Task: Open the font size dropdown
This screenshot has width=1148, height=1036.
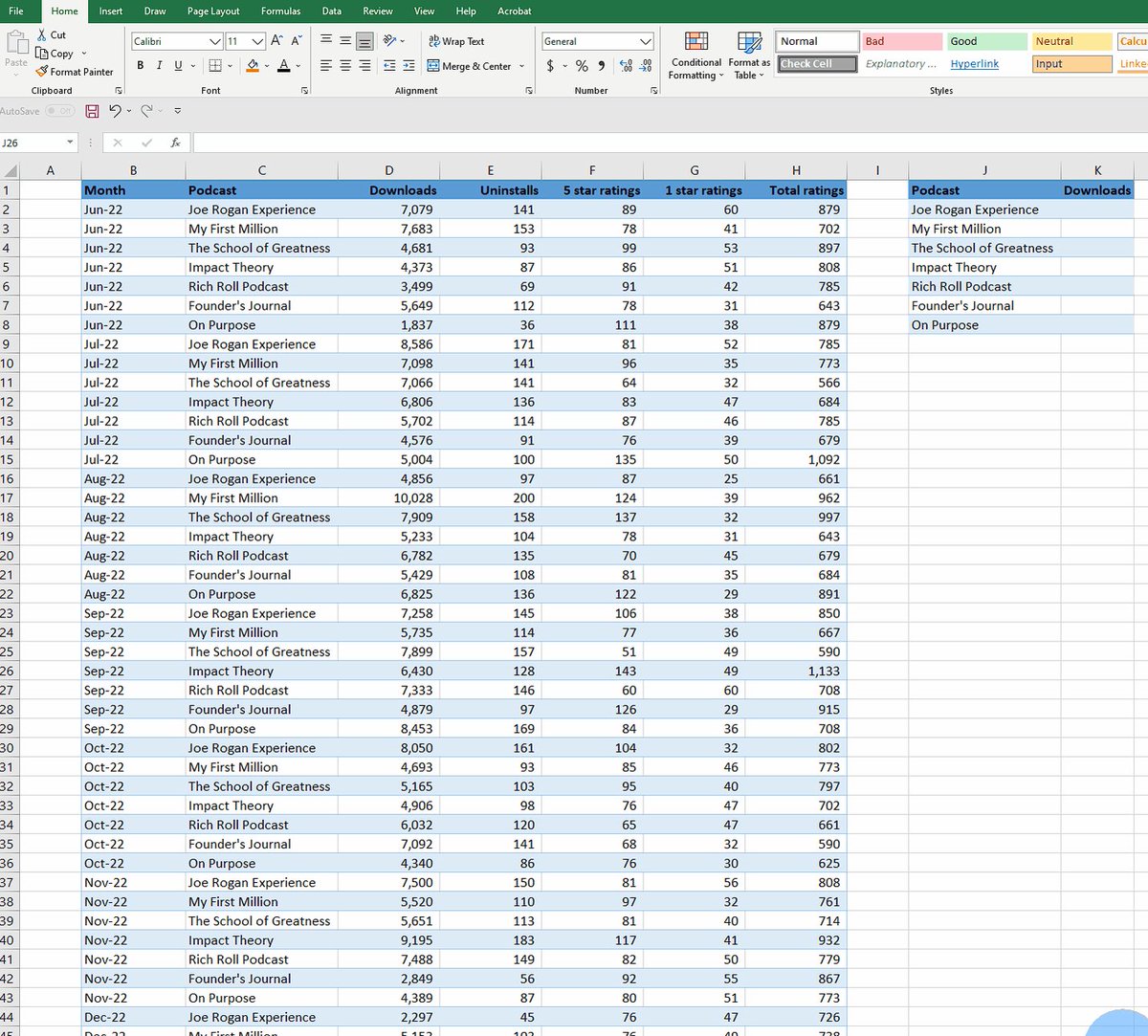Action: pyautogui.click(x=257, y=41)
